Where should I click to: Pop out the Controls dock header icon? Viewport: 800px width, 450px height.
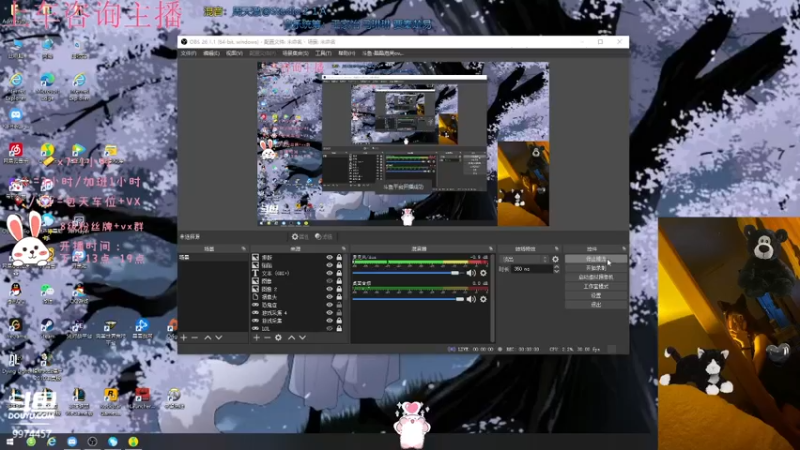click(x=624, y=249)
